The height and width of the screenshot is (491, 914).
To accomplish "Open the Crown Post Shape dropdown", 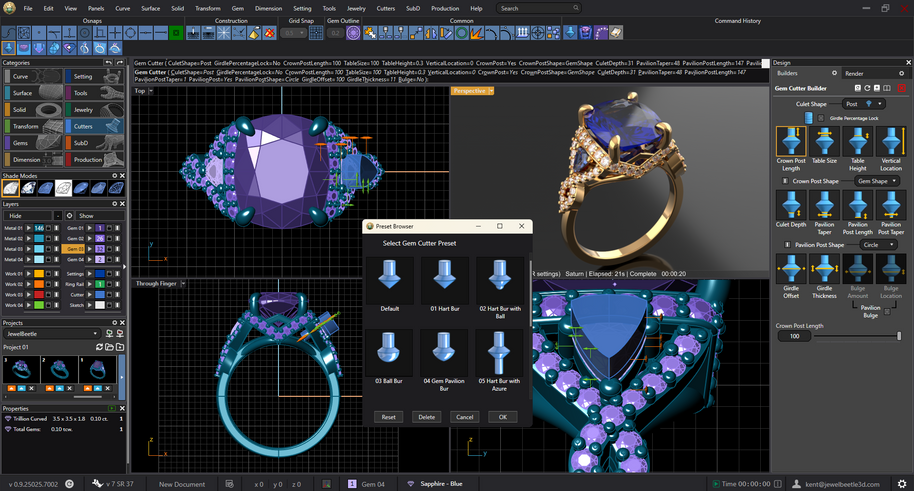I will tap(877, 181).
